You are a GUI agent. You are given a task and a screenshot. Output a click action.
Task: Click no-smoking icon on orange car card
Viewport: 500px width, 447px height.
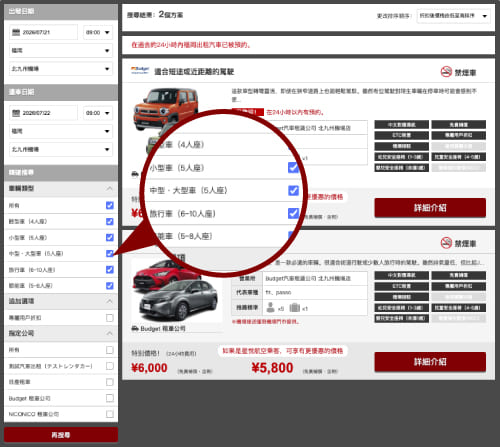tap(446, 72)
